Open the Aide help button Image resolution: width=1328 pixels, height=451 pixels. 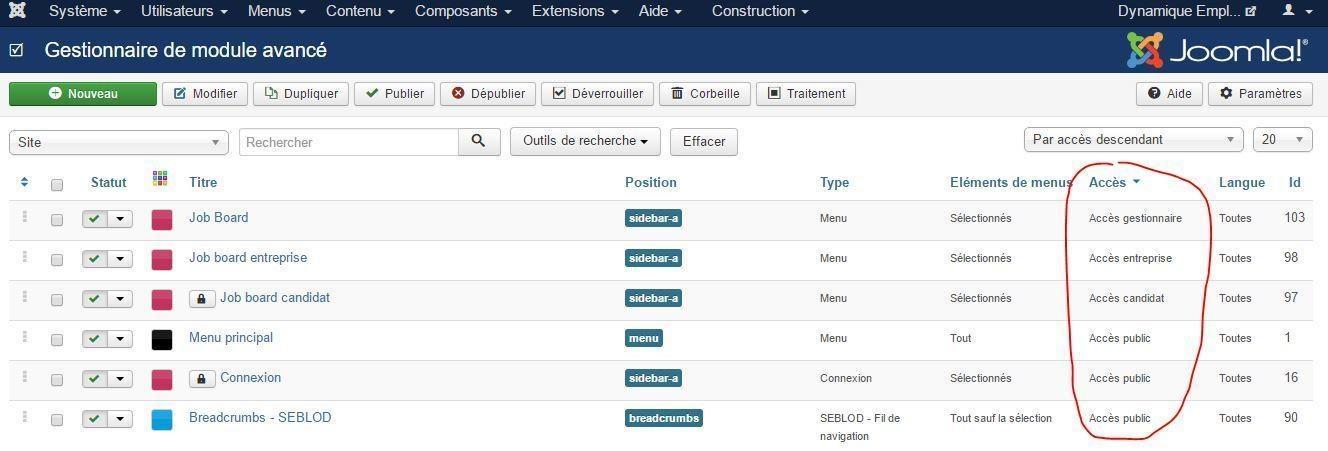1169,94
